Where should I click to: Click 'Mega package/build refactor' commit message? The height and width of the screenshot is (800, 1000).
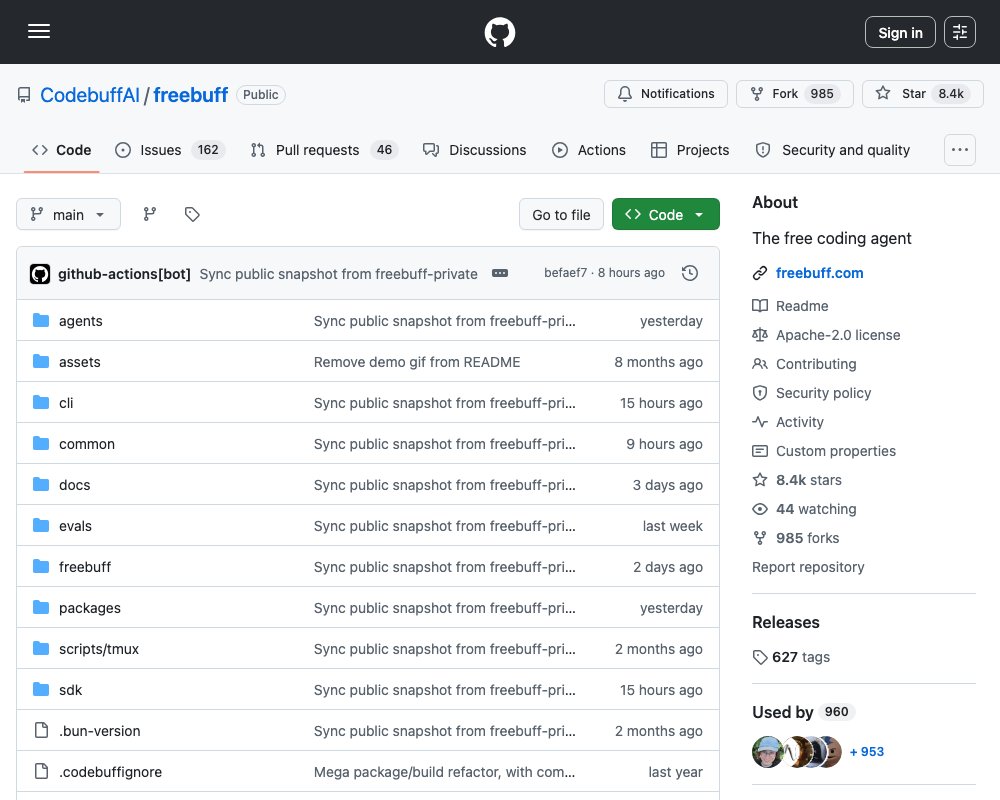tap(445, 772)
